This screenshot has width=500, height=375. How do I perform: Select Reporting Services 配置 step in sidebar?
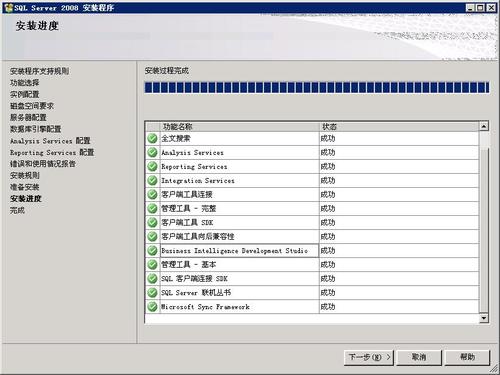[52, 152]
